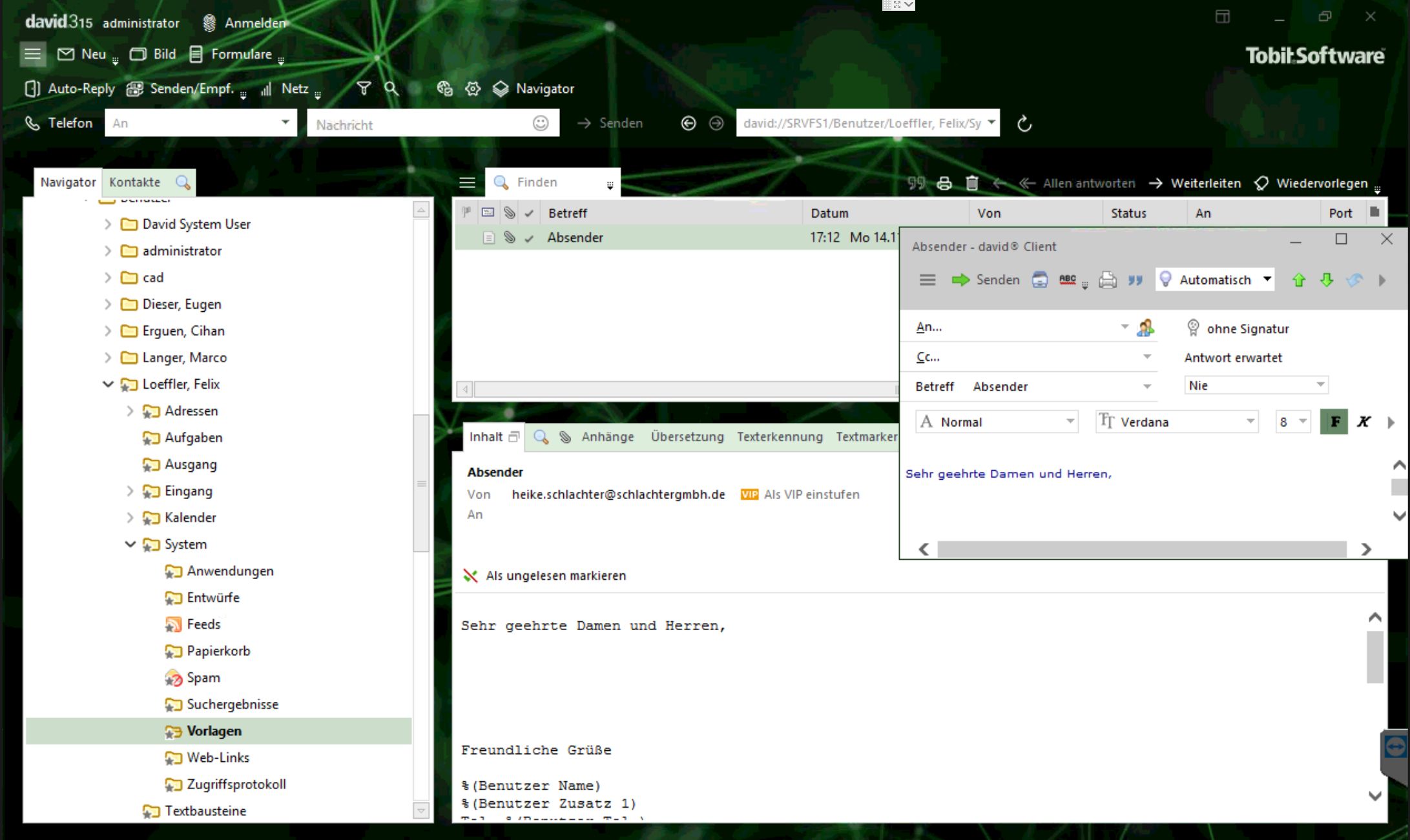This screenshot has width=1410, height=840.
Task: Open the address book icon next to An field
Action: tap(1145, 327)
